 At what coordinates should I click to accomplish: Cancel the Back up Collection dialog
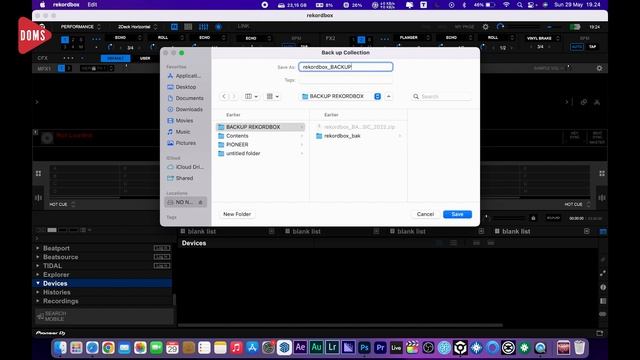(425, 214)
